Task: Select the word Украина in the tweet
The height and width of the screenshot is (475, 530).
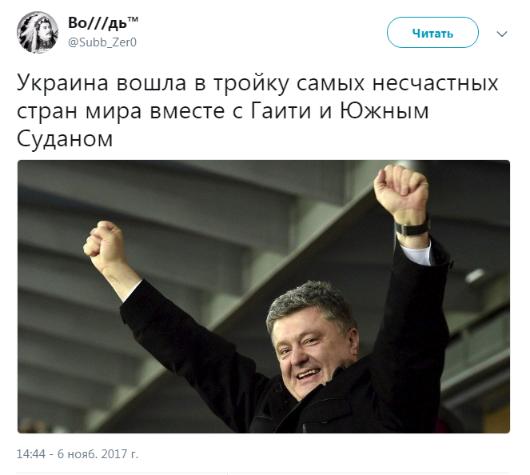Action: [62, 83]
